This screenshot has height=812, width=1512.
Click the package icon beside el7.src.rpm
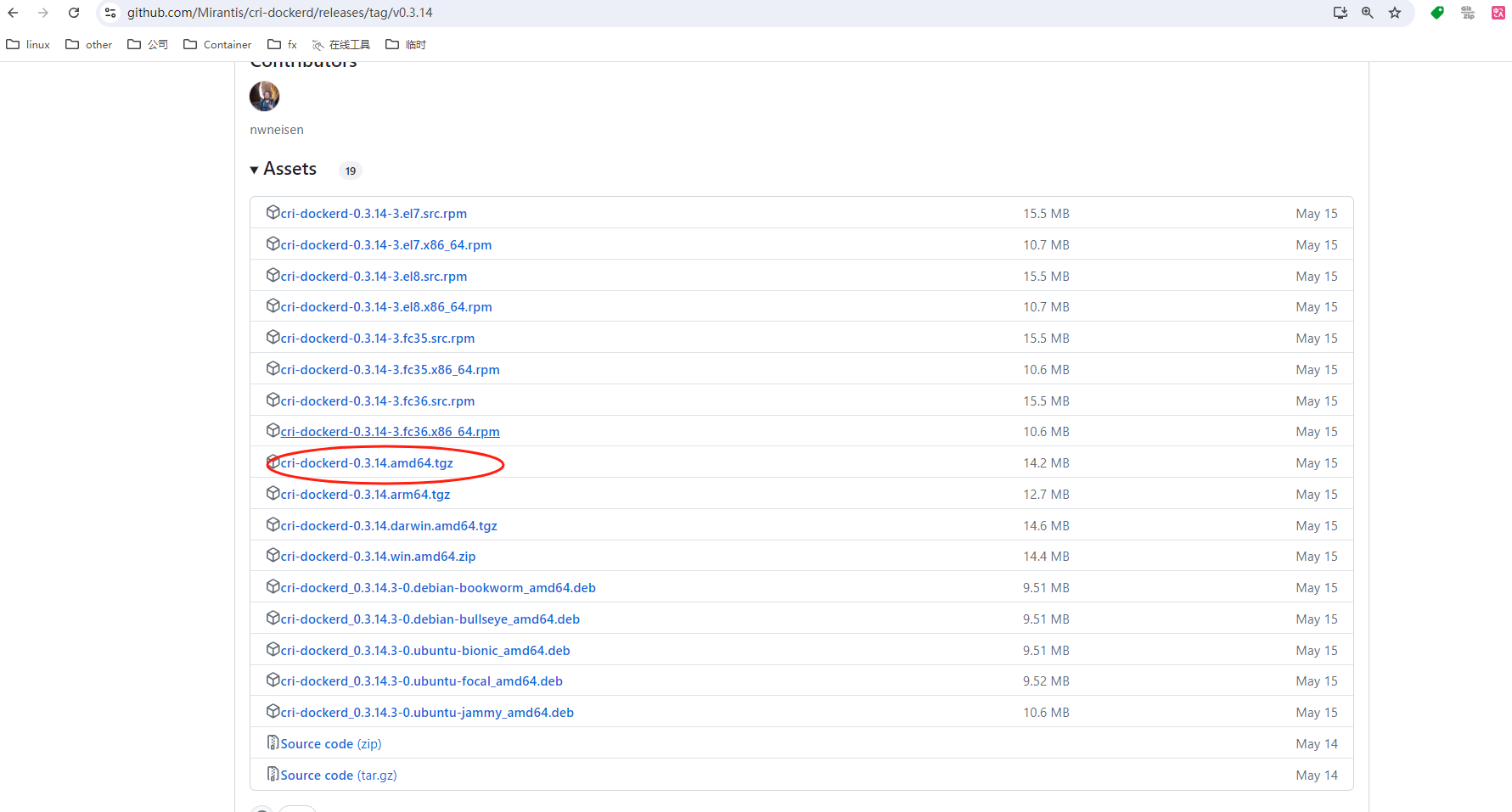point(273,212)
